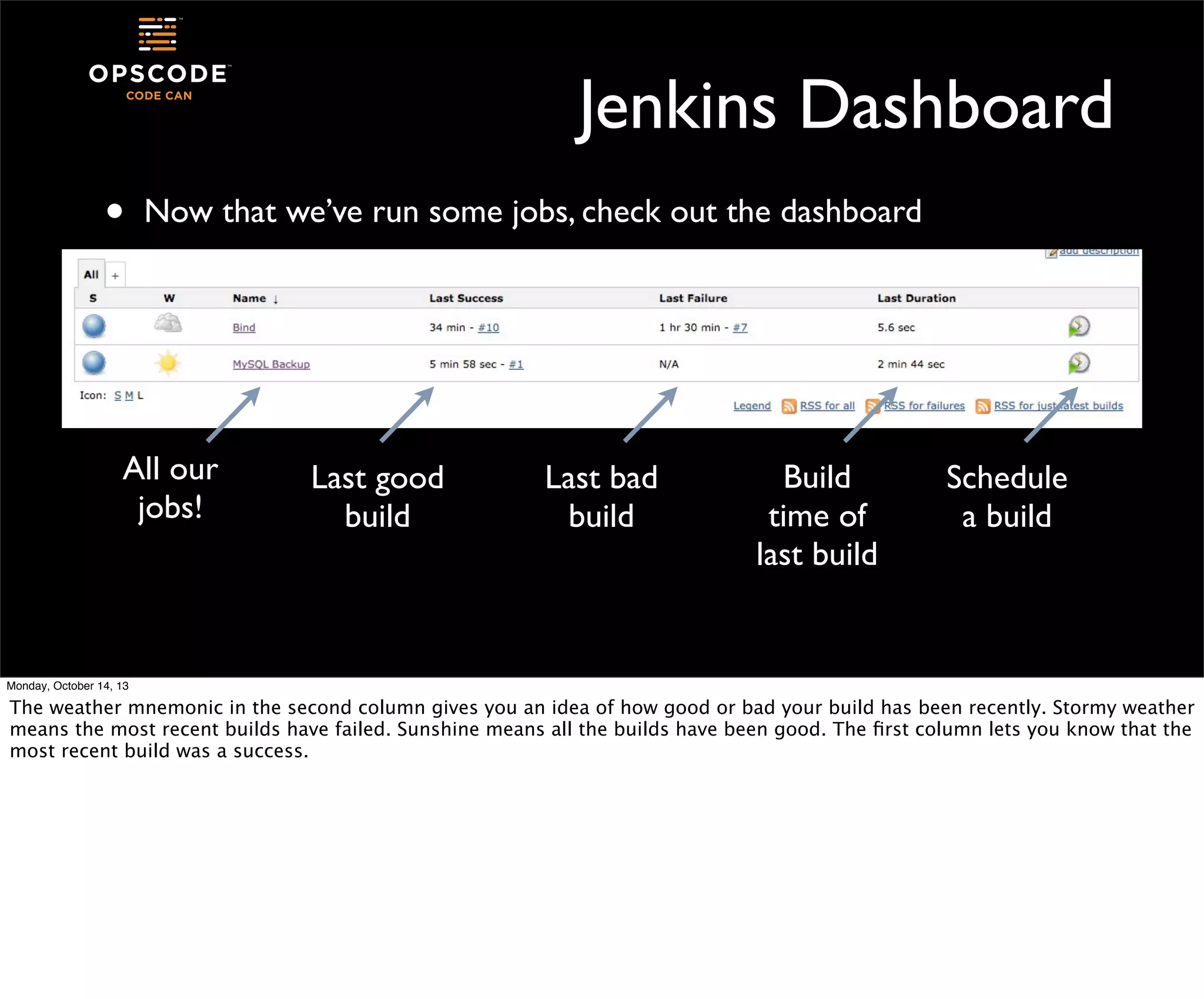Screen dimensions: 1204x999
Task: Open the RSS for all link
Action: (x=827, y=406)
